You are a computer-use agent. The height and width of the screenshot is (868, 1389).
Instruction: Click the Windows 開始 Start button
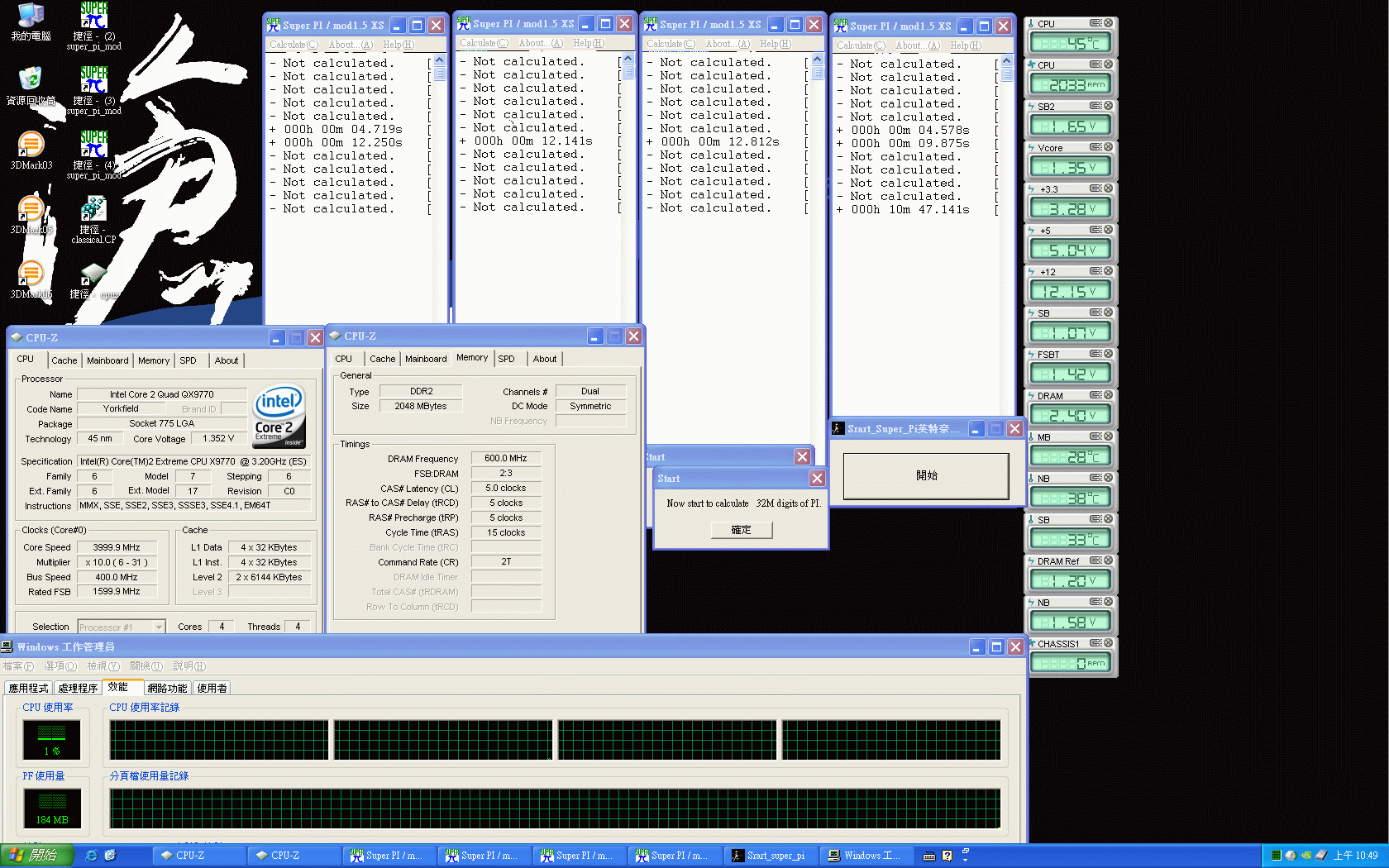coord(37,856)
